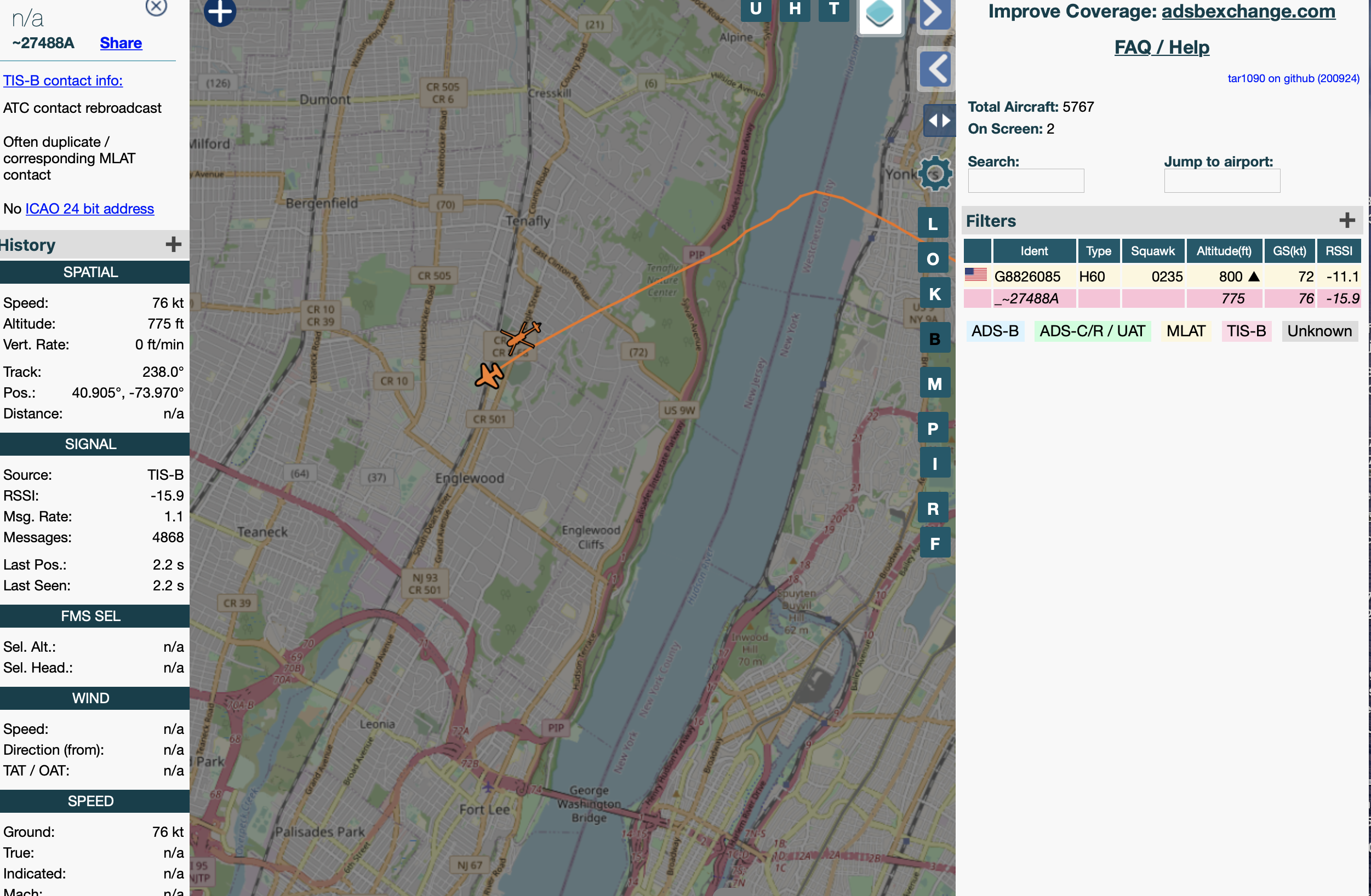1371x896 pixels.
Task: Visit adsbexchange.com link
Action: 1248,11
